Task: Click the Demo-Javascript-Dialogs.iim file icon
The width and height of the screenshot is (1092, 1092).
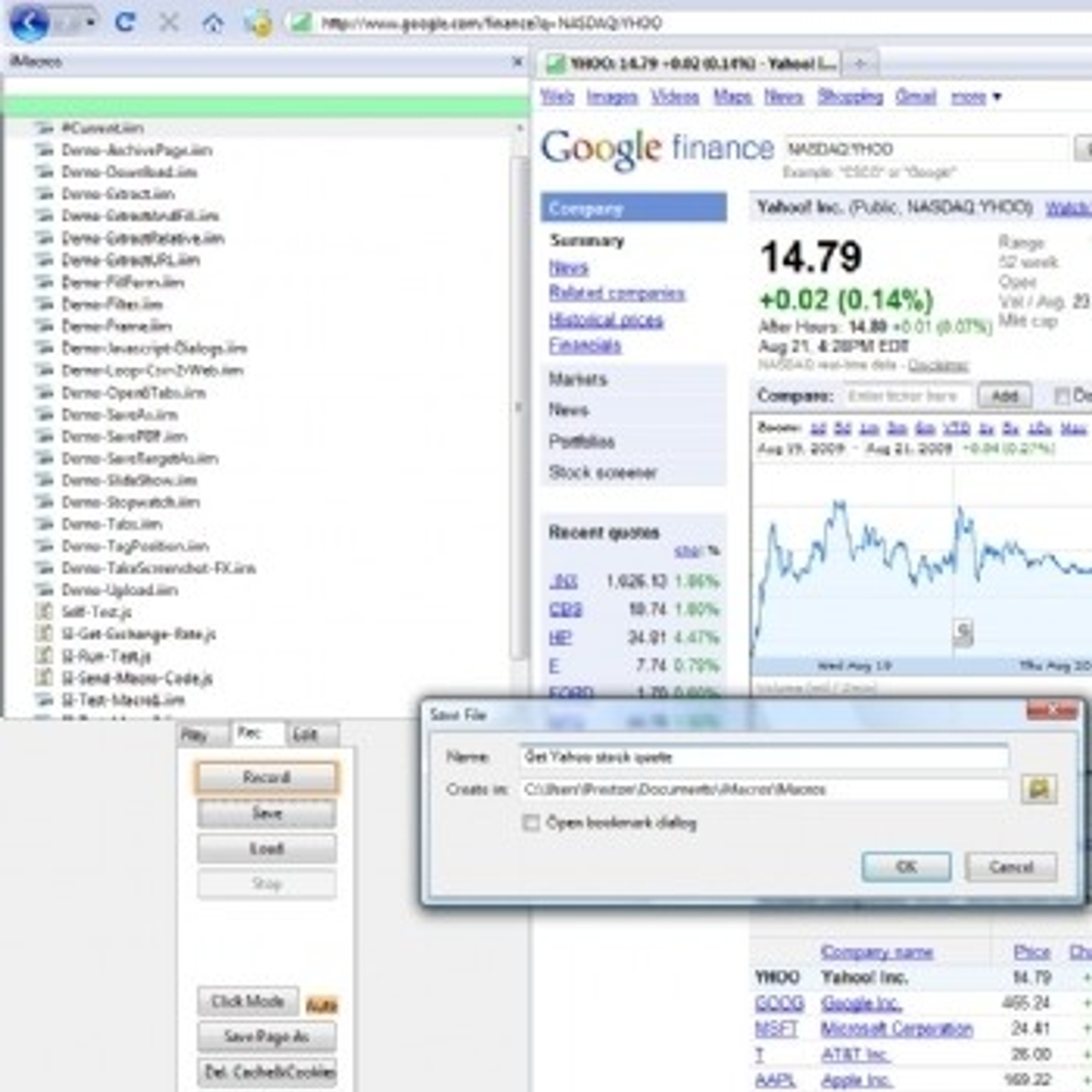Action: (x=44, y=348)
